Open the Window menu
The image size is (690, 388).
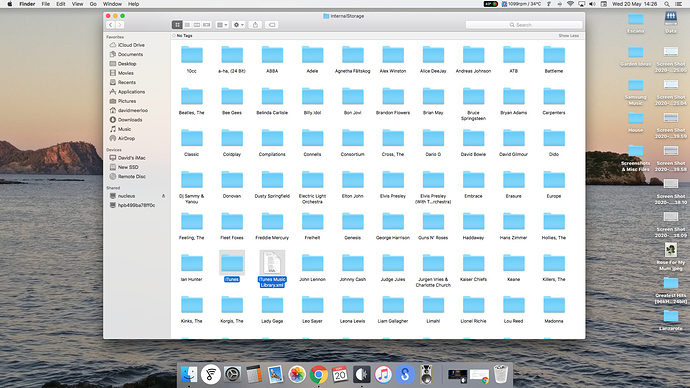pyautogui.click(x=112, y=4)
